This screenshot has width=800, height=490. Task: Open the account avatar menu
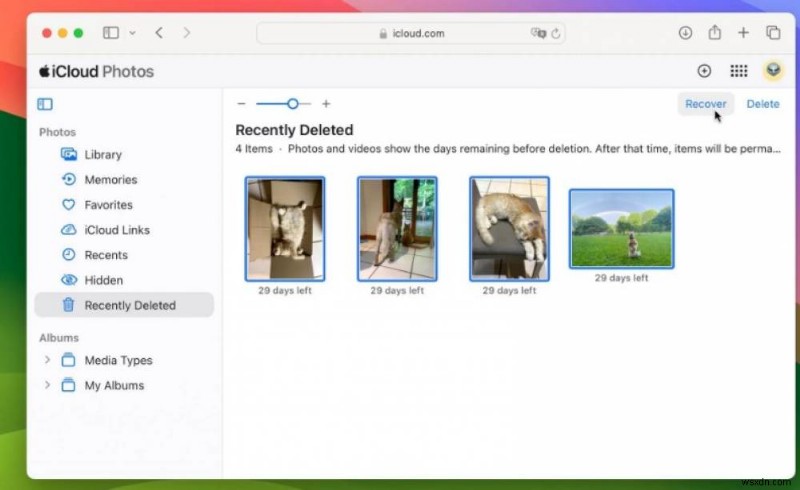[x=773, y=70]
